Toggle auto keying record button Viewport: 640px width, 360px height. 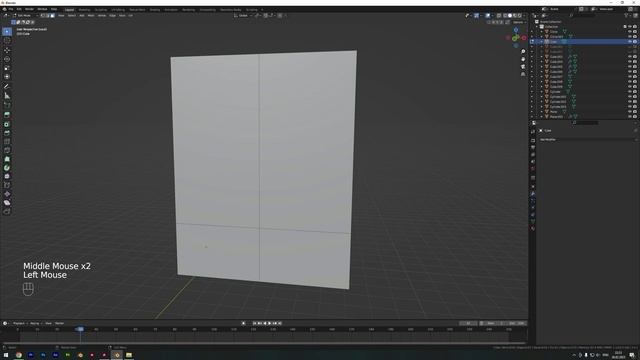tap(244, 323)
